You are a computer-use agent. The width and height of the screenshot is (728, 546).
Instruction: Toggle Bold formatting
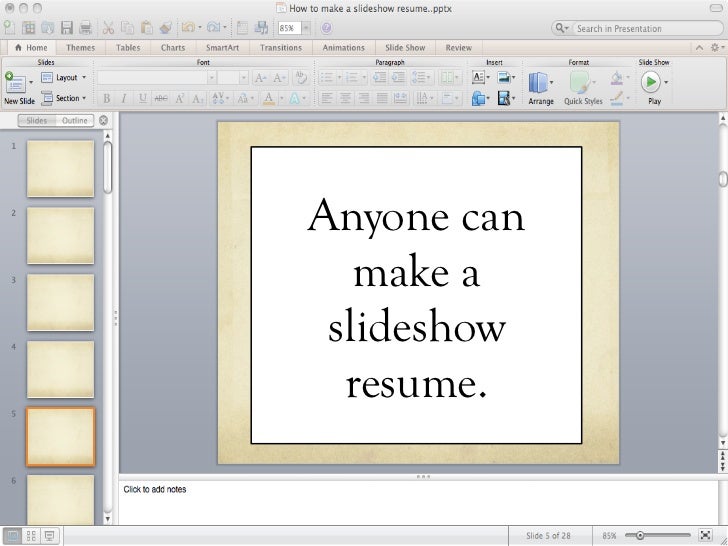point(106,98)
